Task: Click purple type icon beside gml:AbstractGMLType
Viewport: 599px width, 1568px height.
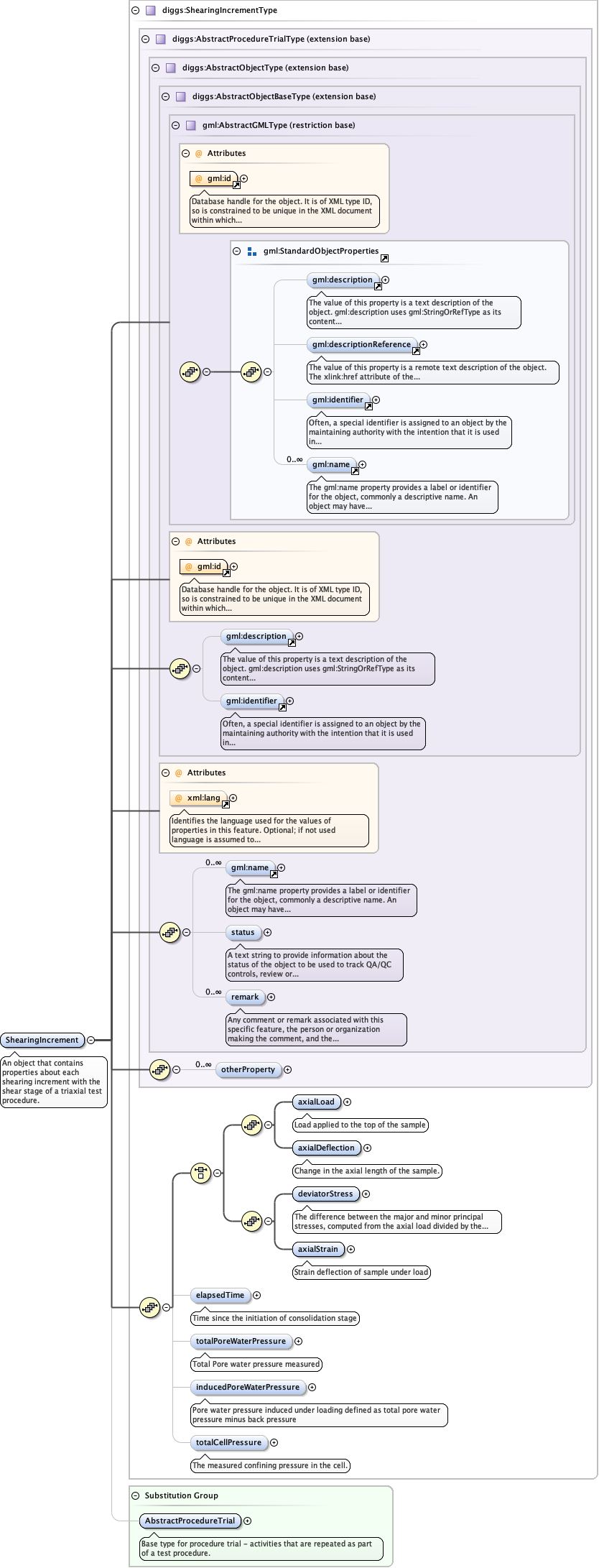Action: click(x=191, y=125)
